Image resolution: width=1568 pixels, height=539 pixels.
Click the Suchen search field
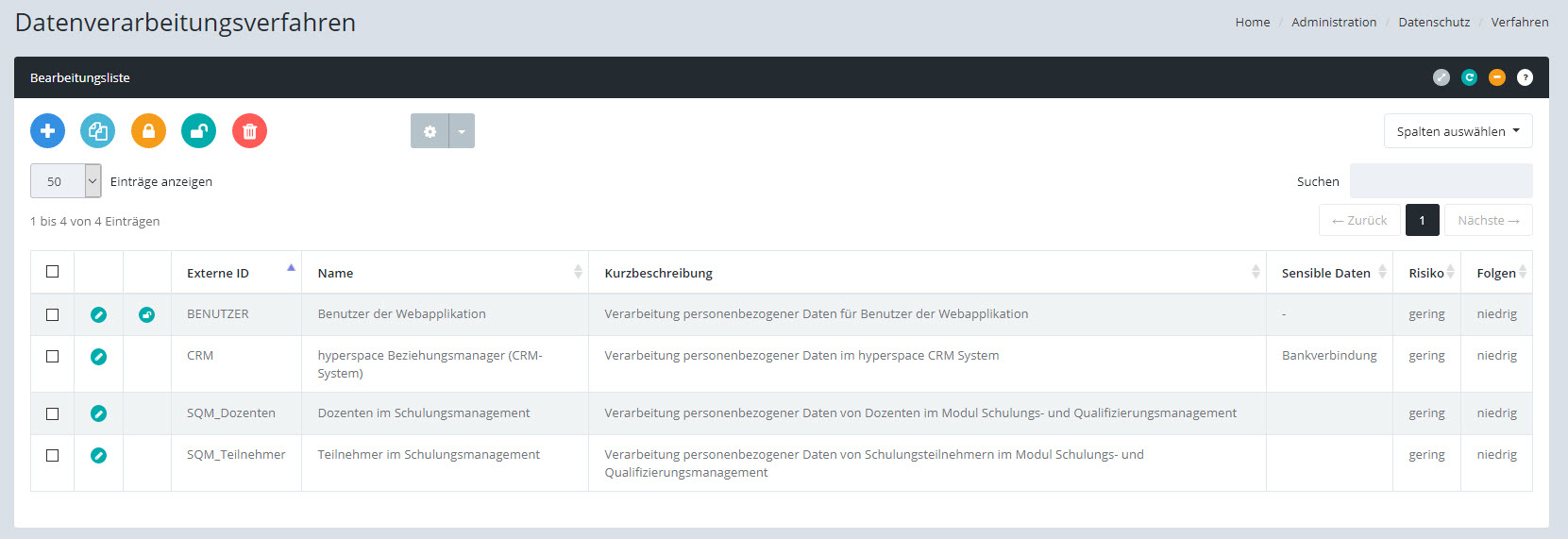tap(1441, 181)
